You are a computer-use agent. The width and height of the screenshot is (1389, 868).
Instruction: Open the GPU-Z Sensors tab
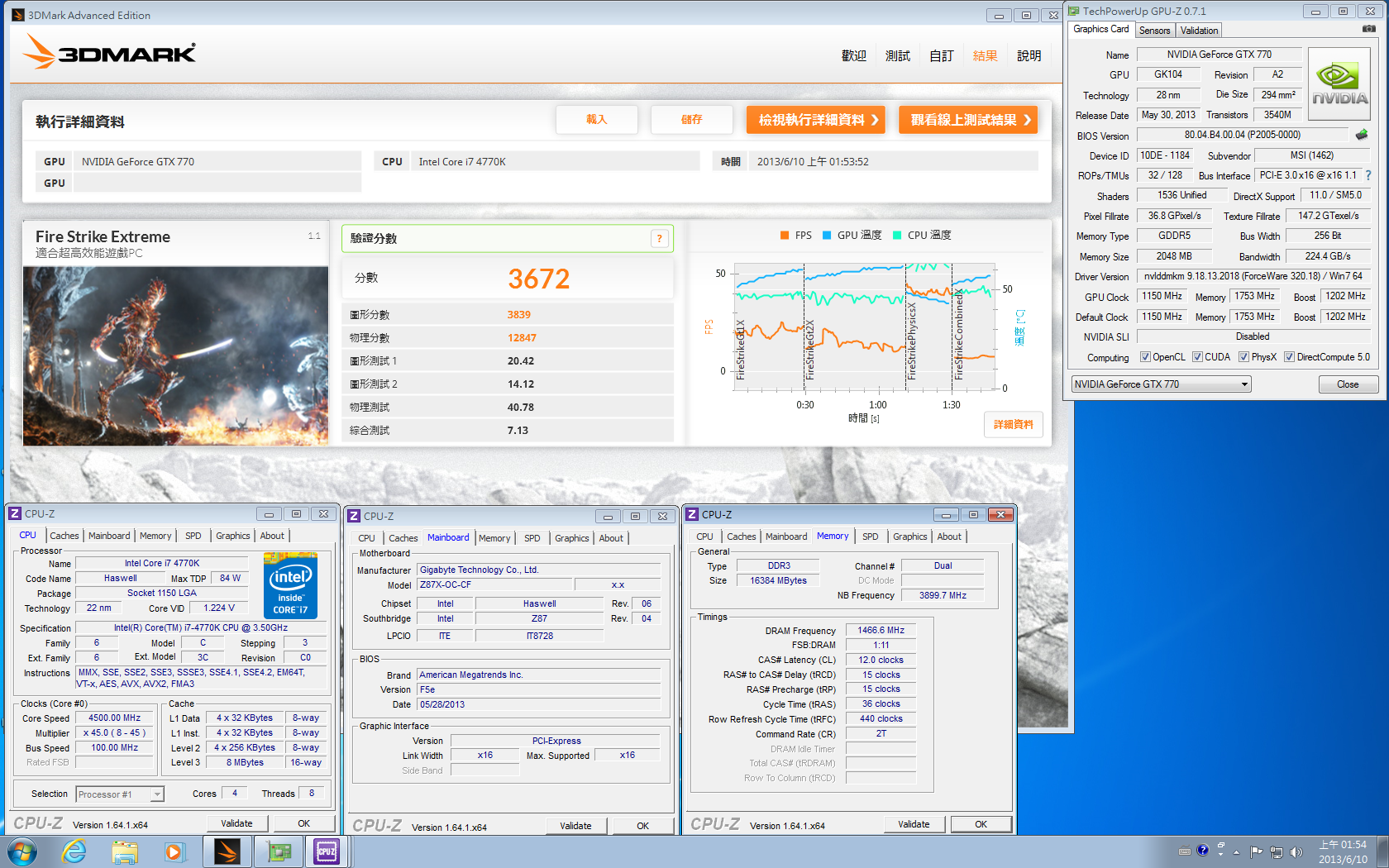(1154, 31)
